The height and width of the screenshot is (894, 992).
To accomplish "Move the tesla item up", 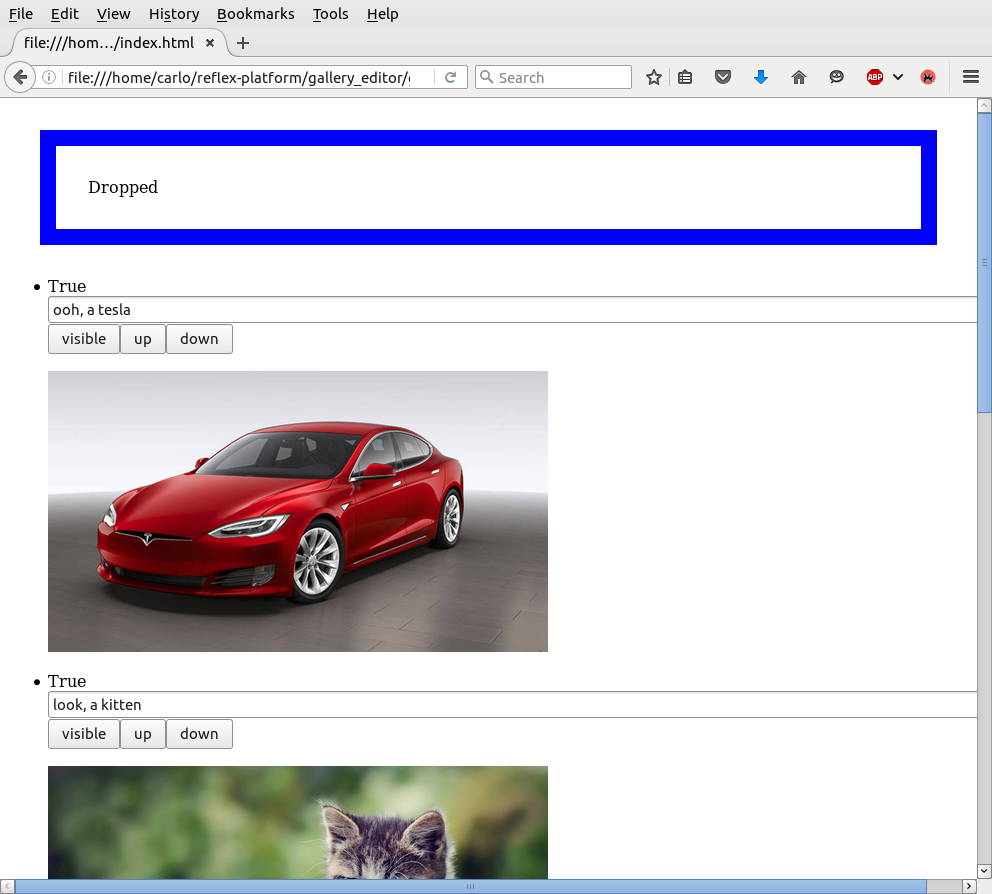I will (143, 339).
